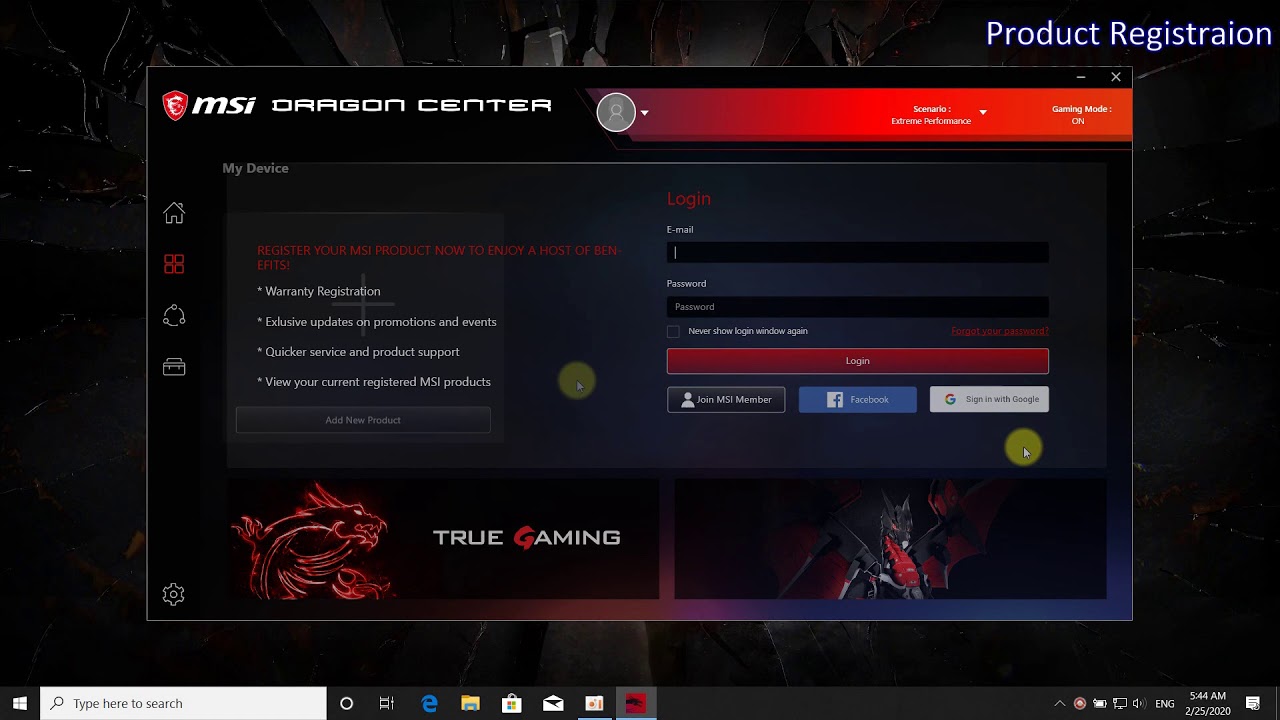The width and height of the screenshot is (1280, 720).
Task: Click 'View your current registered MSI products' text
Action: click(378, 382)
